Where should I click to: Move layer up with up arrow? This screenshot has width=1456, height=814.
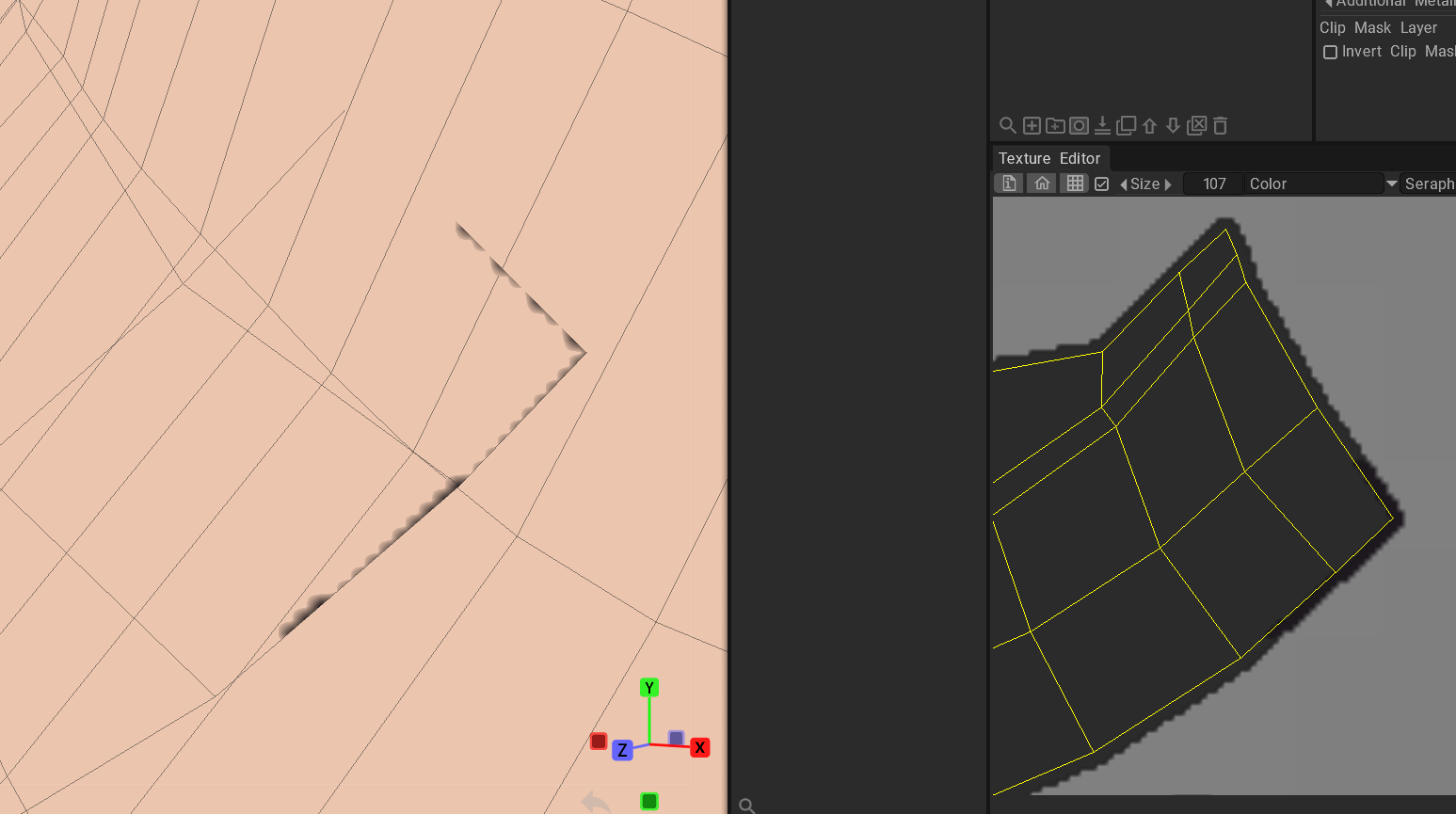pos(1149,125)
